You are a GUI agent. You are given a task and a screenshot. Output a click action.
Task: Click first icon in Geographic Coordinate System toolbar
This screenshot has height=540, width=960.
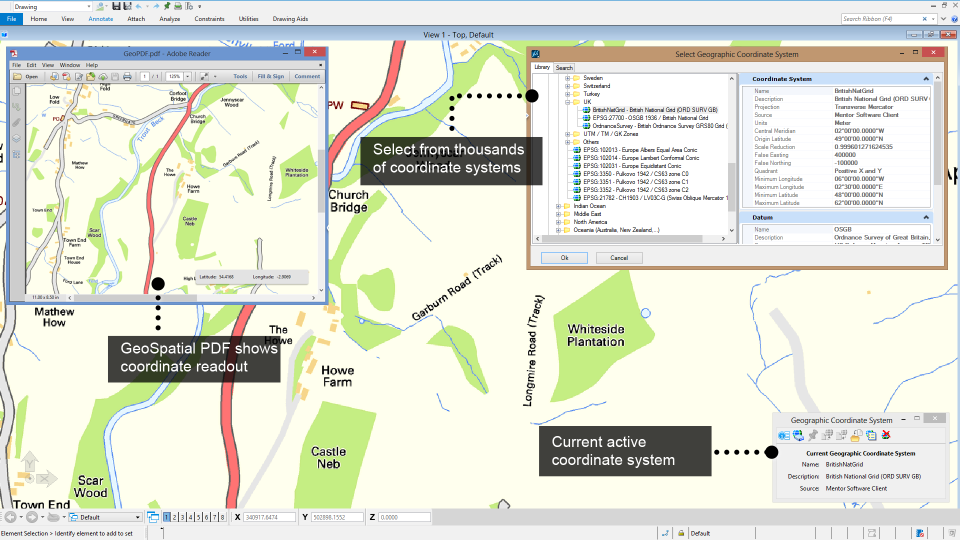(x=784, y=435)
